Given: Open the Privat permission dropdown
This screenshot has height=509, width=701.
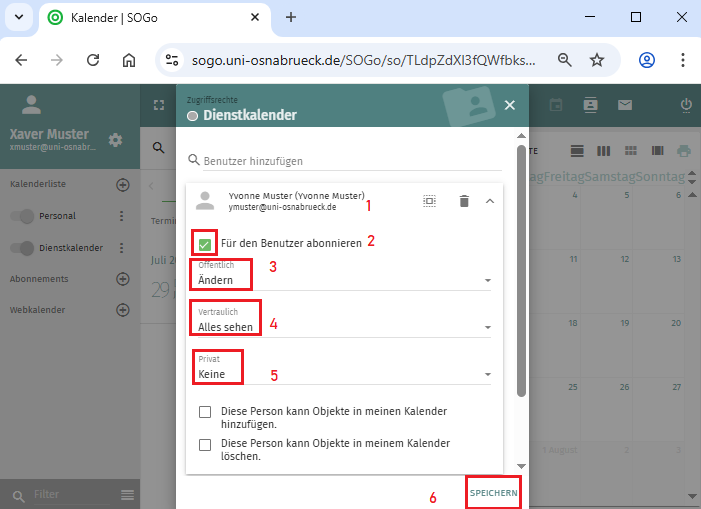Looking at the screenshot, I should click(x=340, y=374).
